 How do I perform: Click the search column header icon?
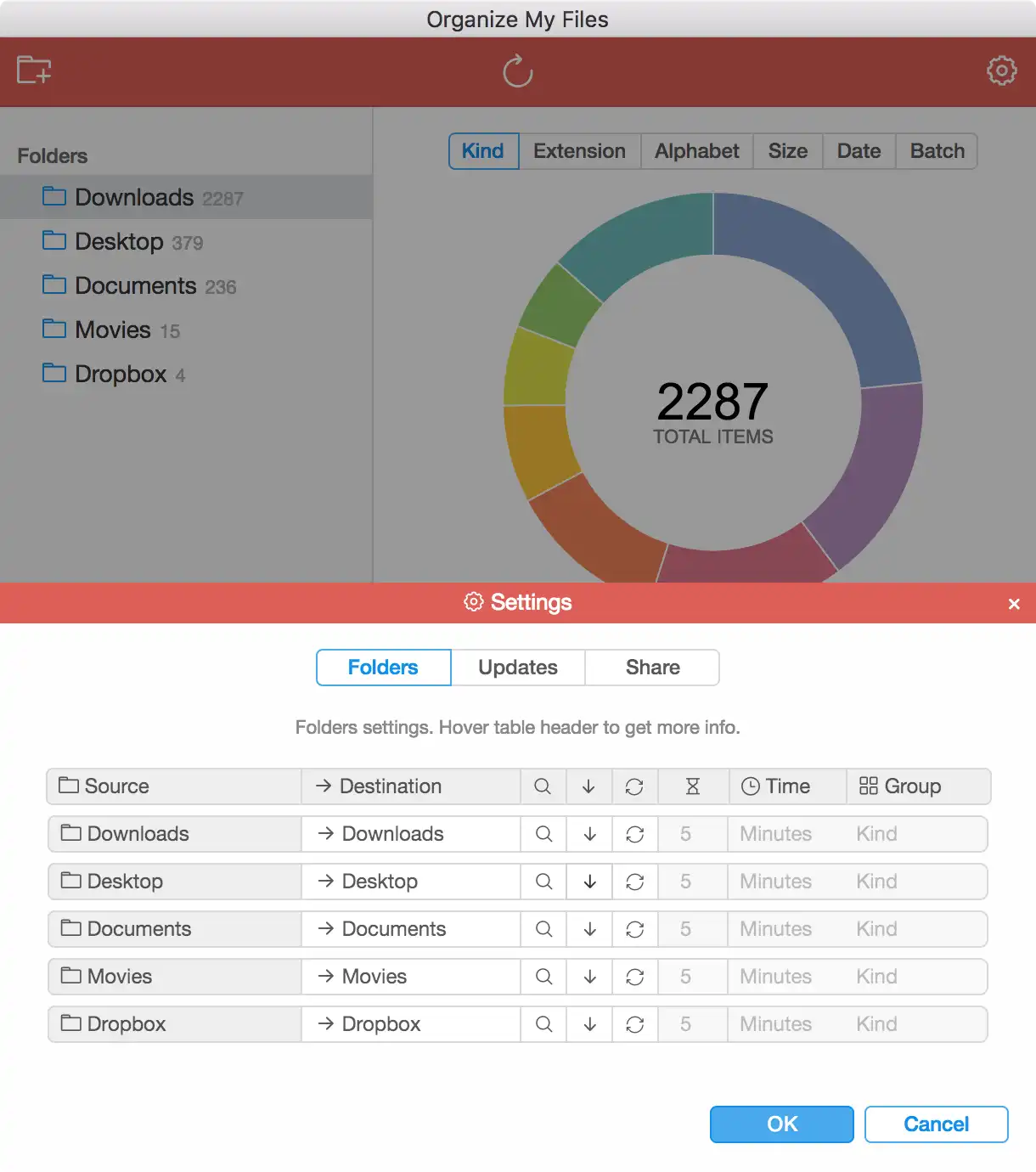click(x=543, y=786)
